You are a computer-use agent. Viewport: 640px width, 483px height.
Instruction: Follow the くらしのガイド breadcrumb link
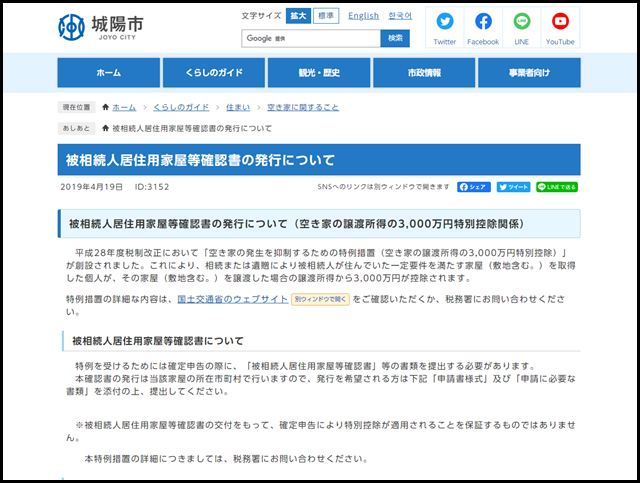click(181, 107)
